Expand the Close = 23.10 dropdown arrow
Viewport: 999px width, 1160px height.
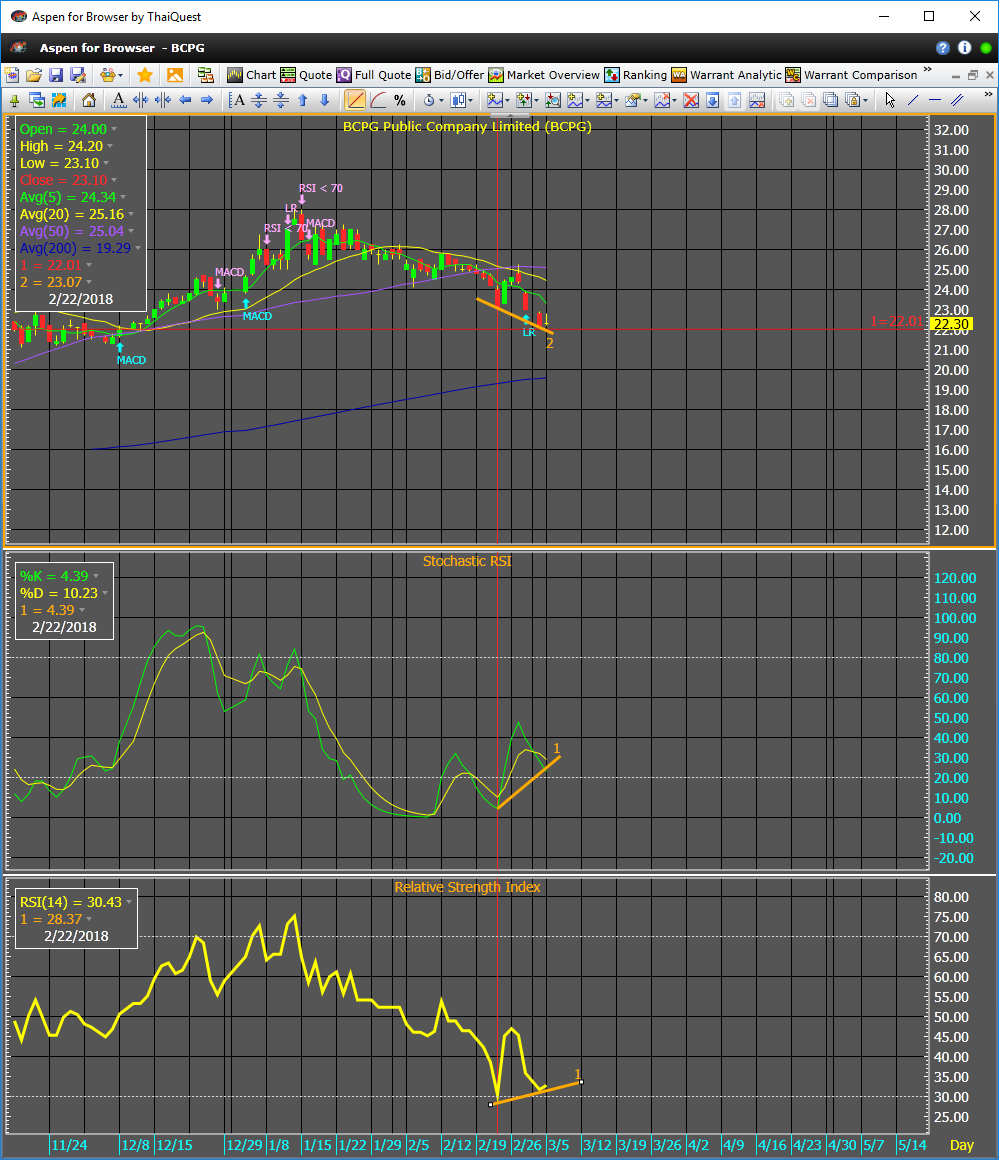pos(114,181)
